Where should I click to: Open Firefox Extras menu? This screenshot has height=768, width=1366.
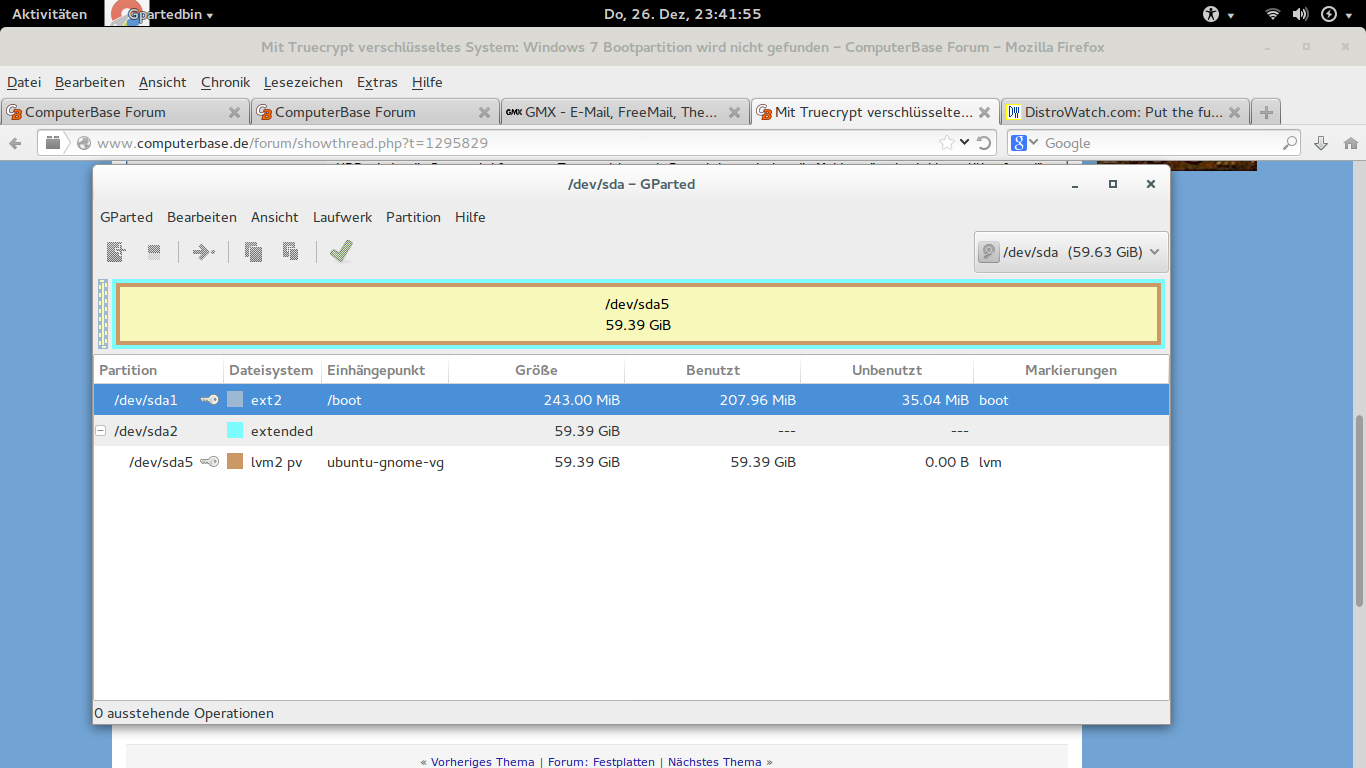click(377, 82)
